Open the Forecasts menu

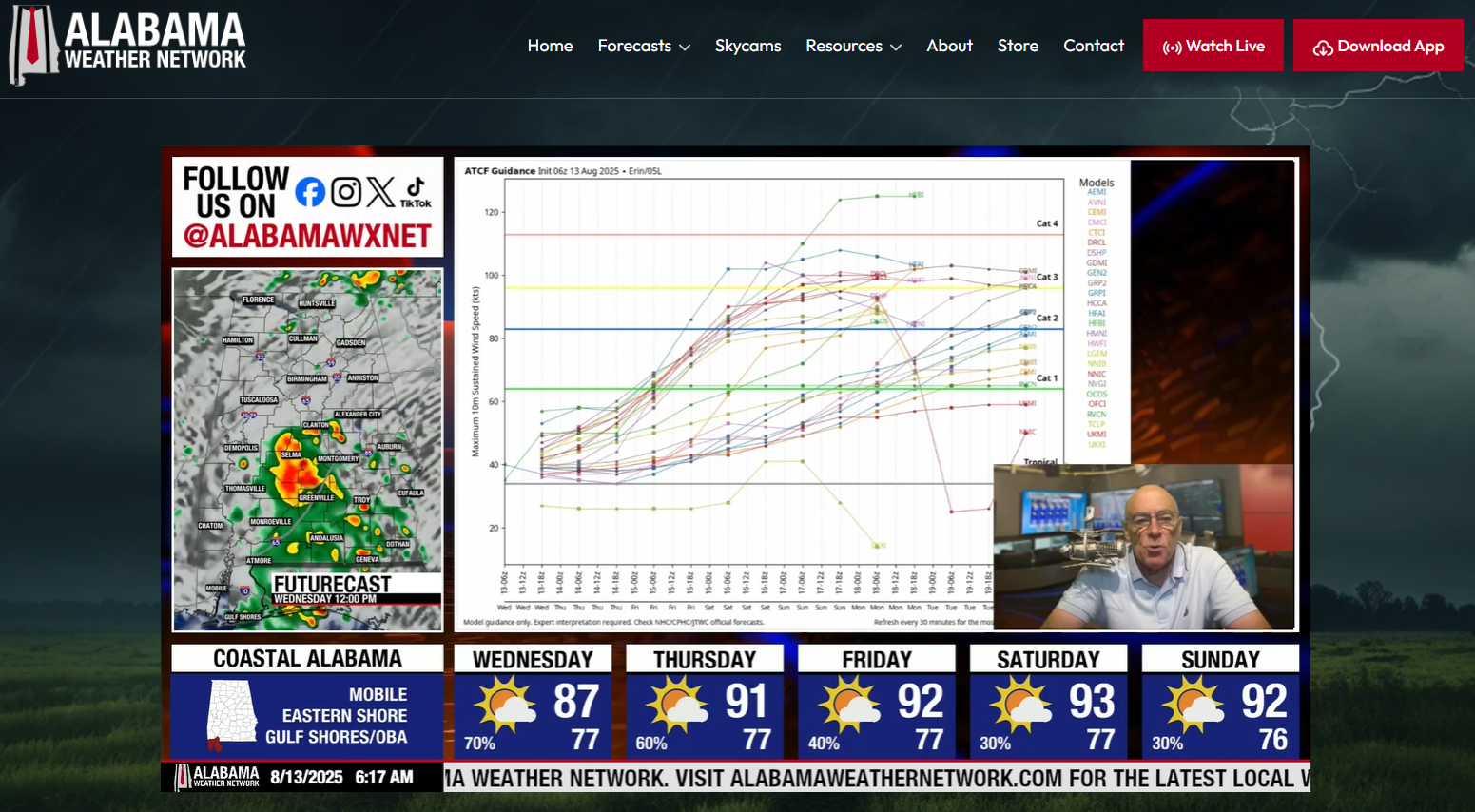click(644, 46)
